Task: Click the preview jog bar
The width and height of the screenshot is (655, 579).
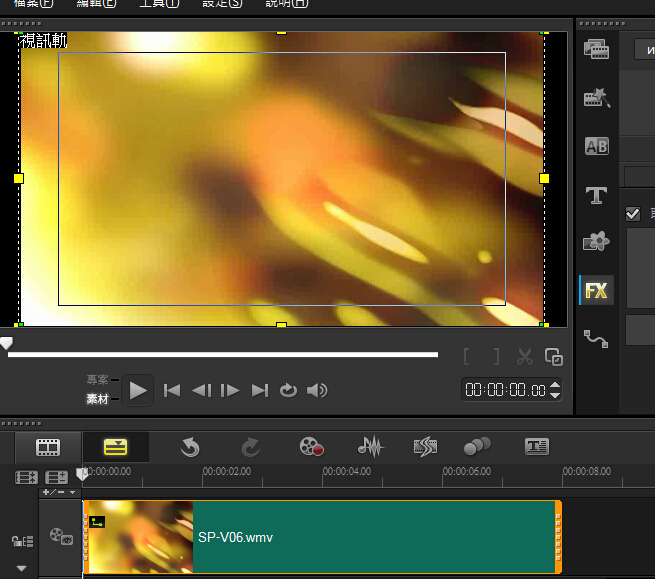Action: coord(223,355)
